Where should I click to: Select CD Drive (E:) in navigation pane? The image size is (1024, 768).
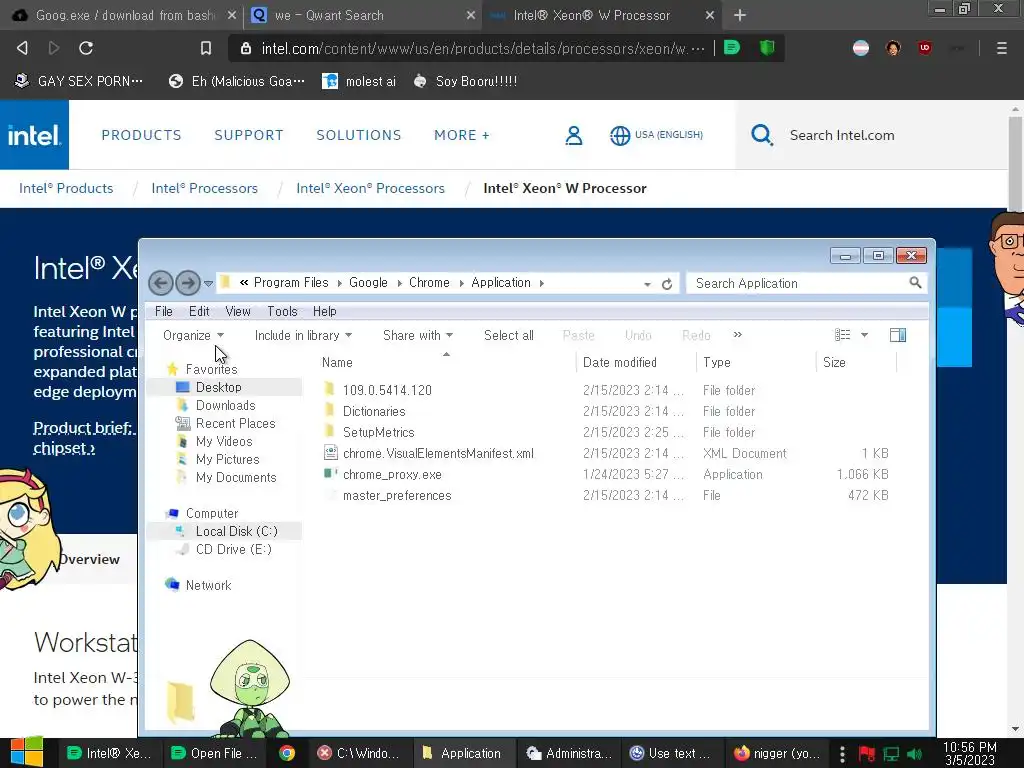tap(233, 549)
